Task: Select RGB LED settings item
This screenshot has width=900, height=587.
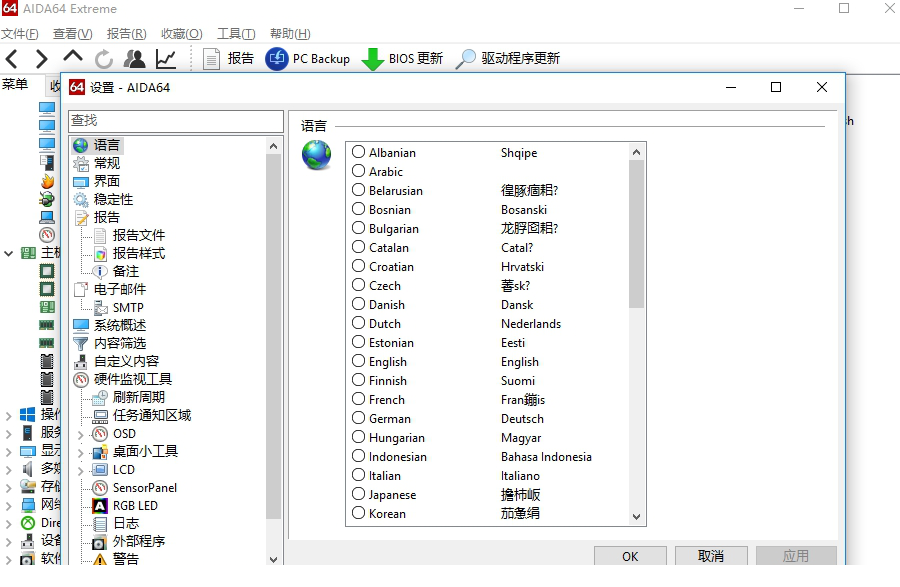Action: [x=135, y=505]
